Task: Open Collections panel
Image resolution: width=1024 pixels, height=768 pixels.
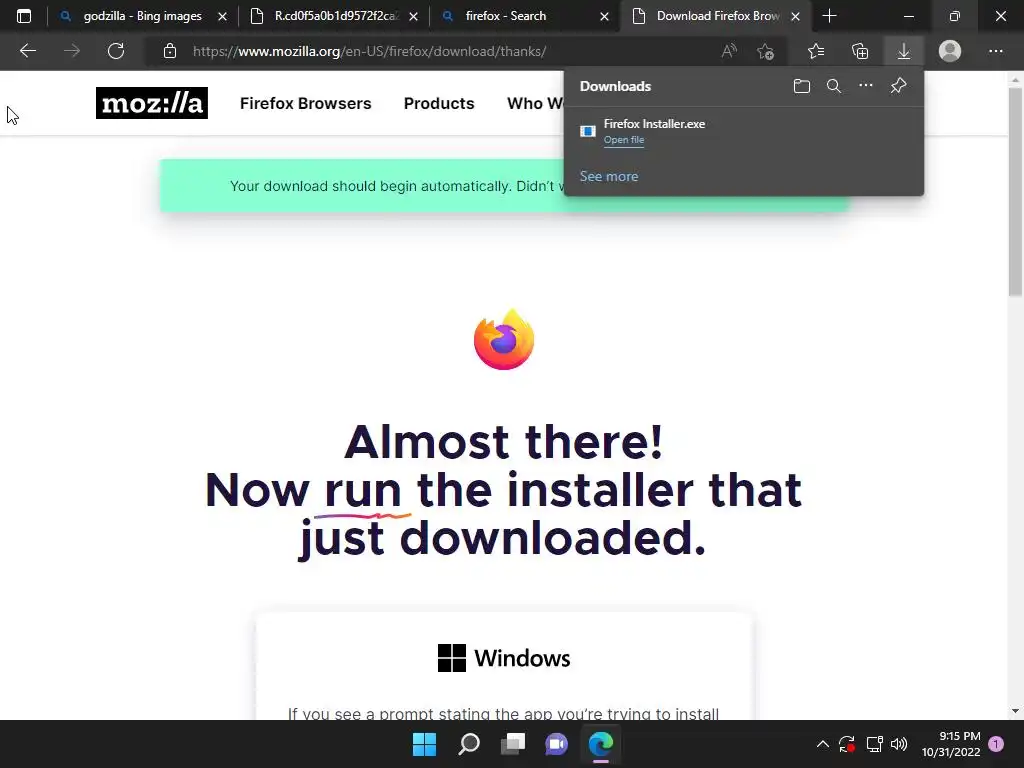Action: 860,51
